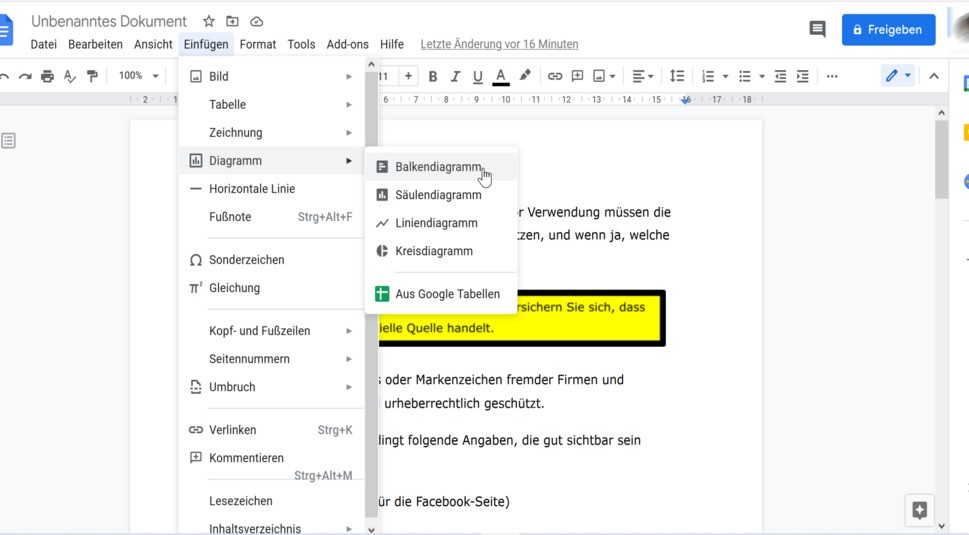Click the Freigeben share button

888,30
